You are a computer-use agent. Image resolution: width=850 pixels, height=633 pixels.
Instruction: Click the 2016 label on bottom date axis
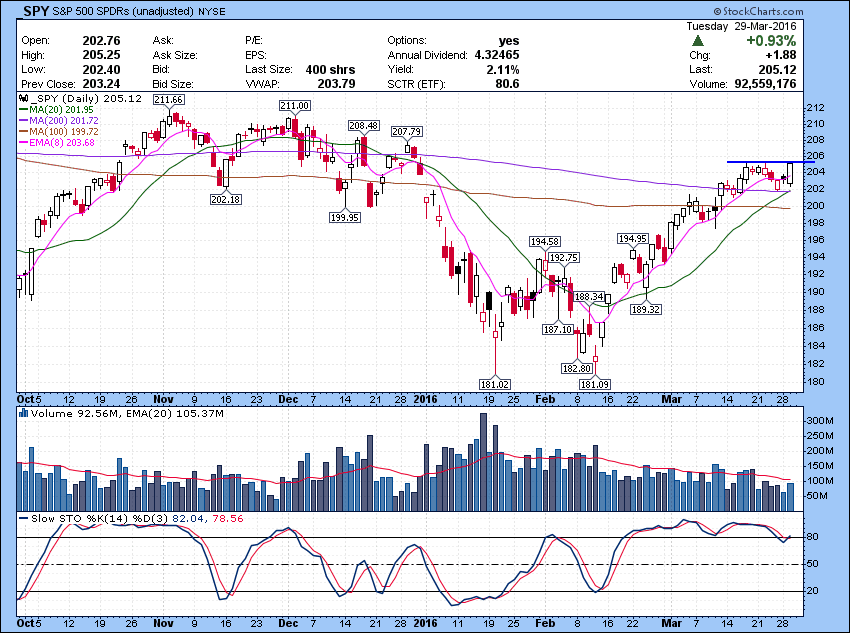pyautogui.click(x=425, y=623)
